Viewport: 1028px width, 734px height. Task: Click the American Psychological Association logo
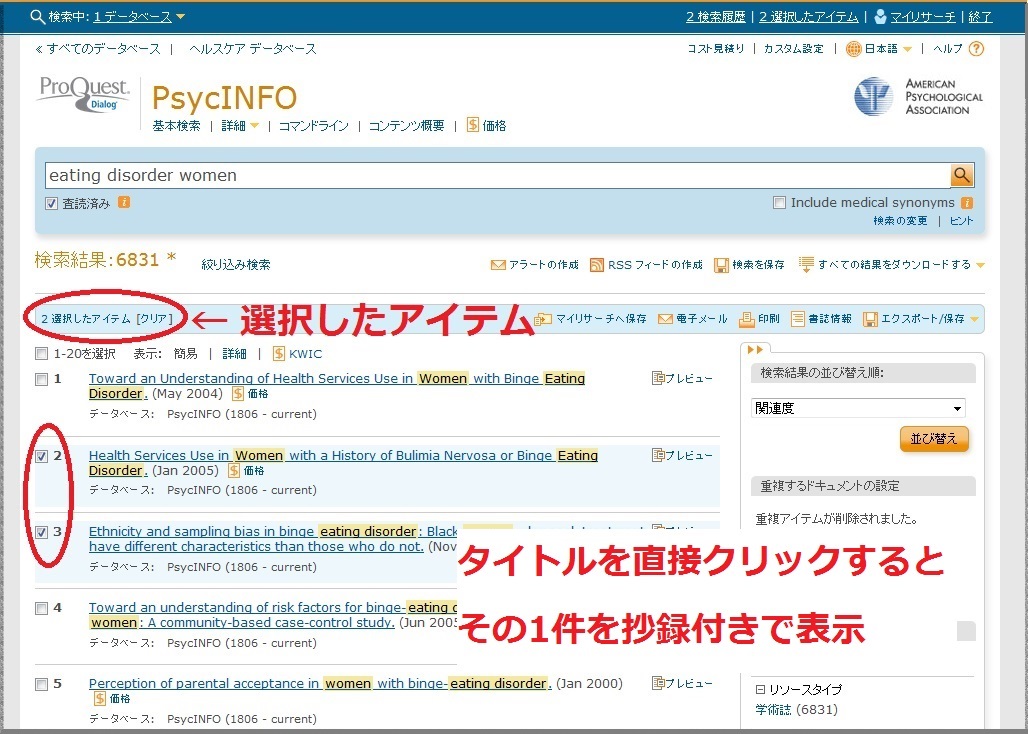point(919,96)
